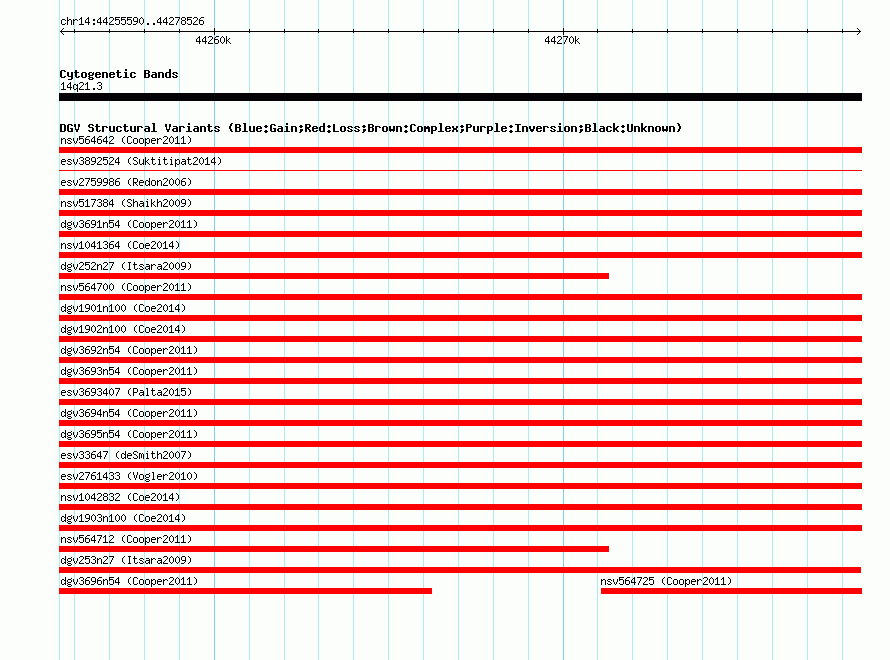This screenshot has height=660, width=890.
Task: Select the esv2759986 (Redon2006) variant label
Action: (x=126, y=182)
